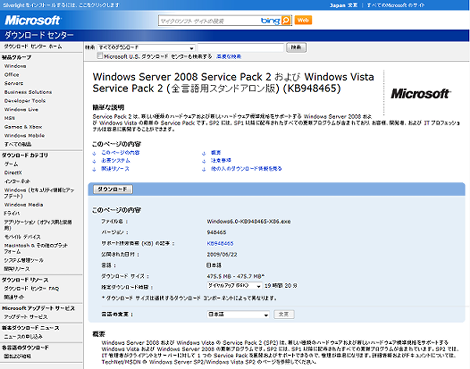Open ダウンロード センター FAQ link

(x=31, y=289)
